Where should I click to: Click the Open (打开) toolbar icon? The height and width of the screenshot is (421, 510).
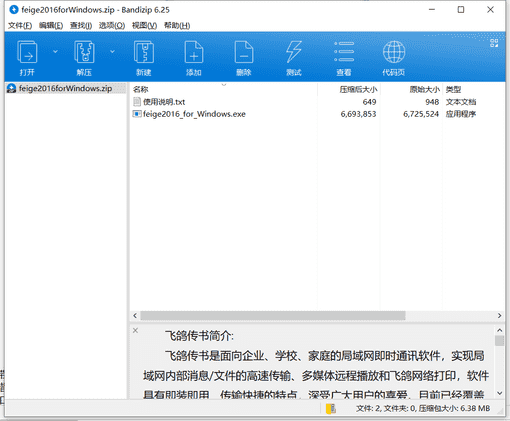click(27, 52)
